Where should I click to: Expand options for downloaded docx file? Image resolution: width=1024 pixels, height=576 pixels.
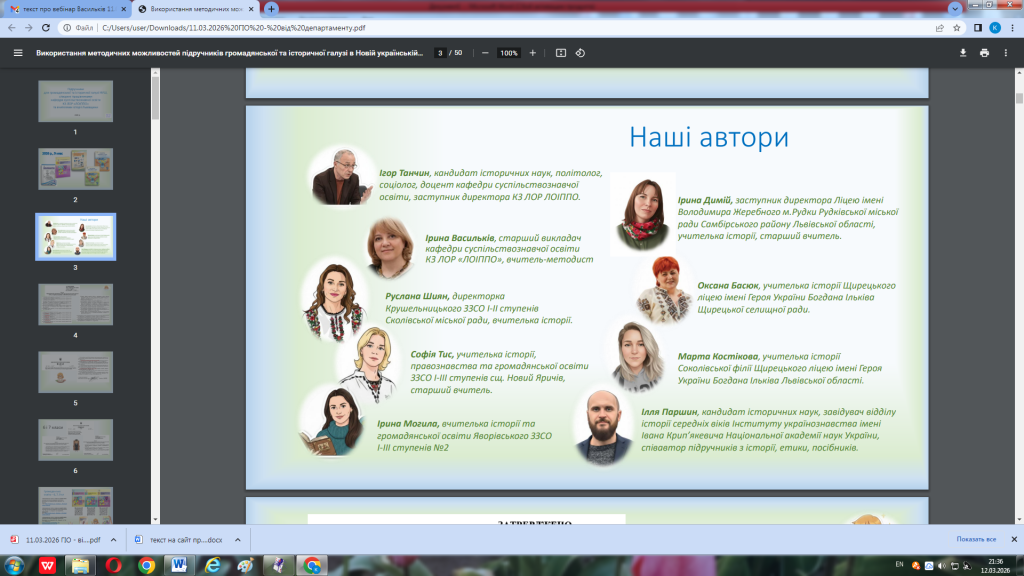pyautogui.click(x=237, y=539)
